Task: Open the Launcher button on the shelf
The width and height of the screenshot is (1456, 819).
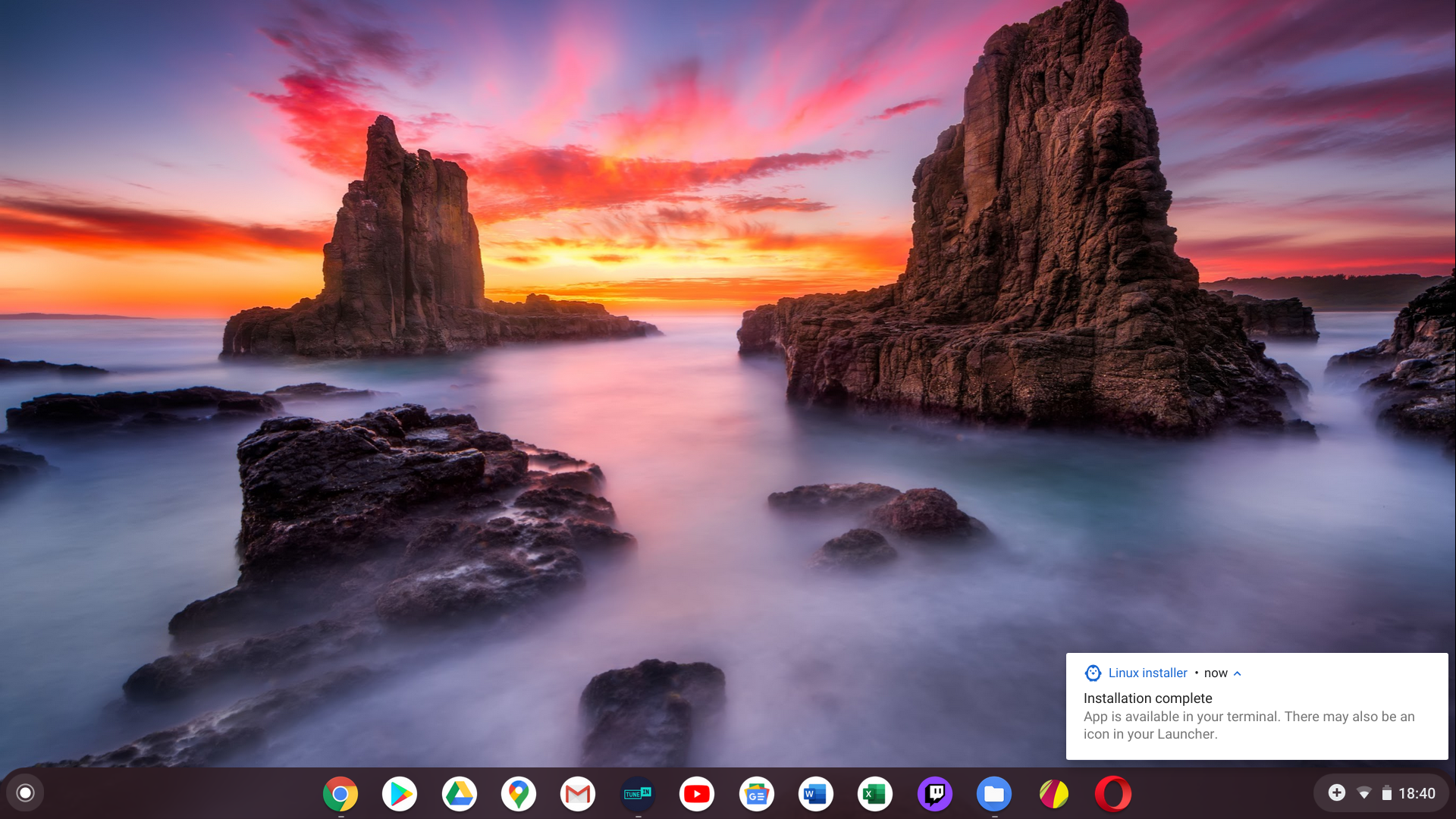Action: click(25, 793)
